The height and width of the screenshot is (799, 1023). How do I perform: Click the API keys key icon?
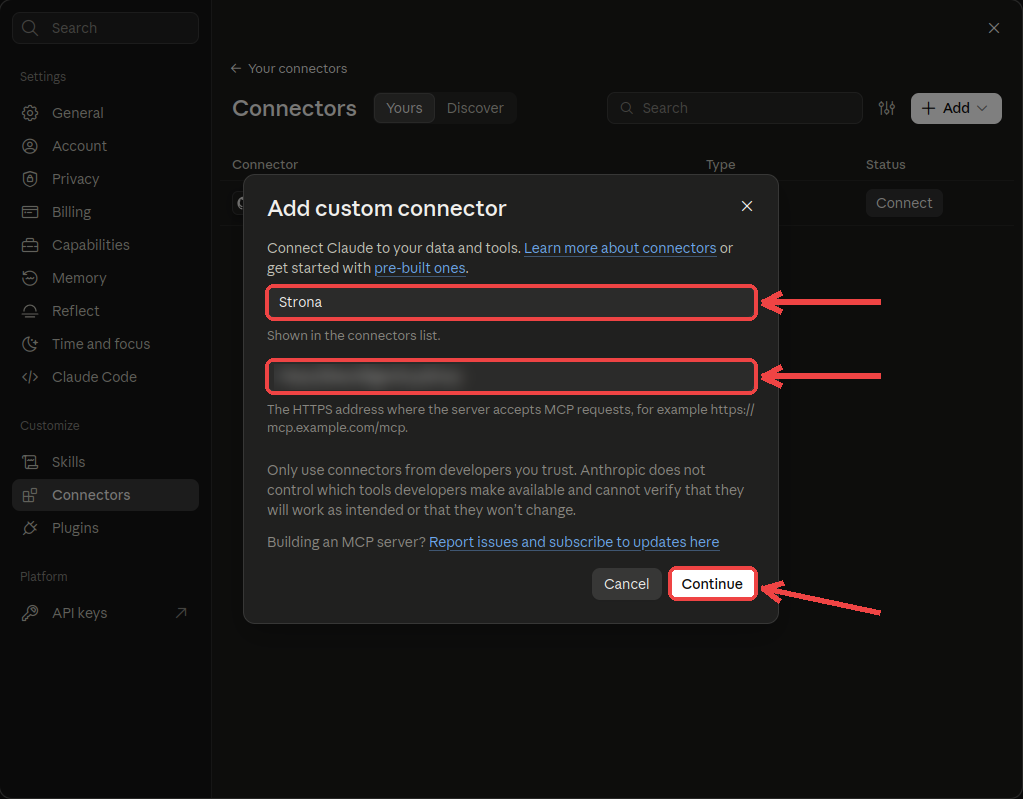click(30, 613)
